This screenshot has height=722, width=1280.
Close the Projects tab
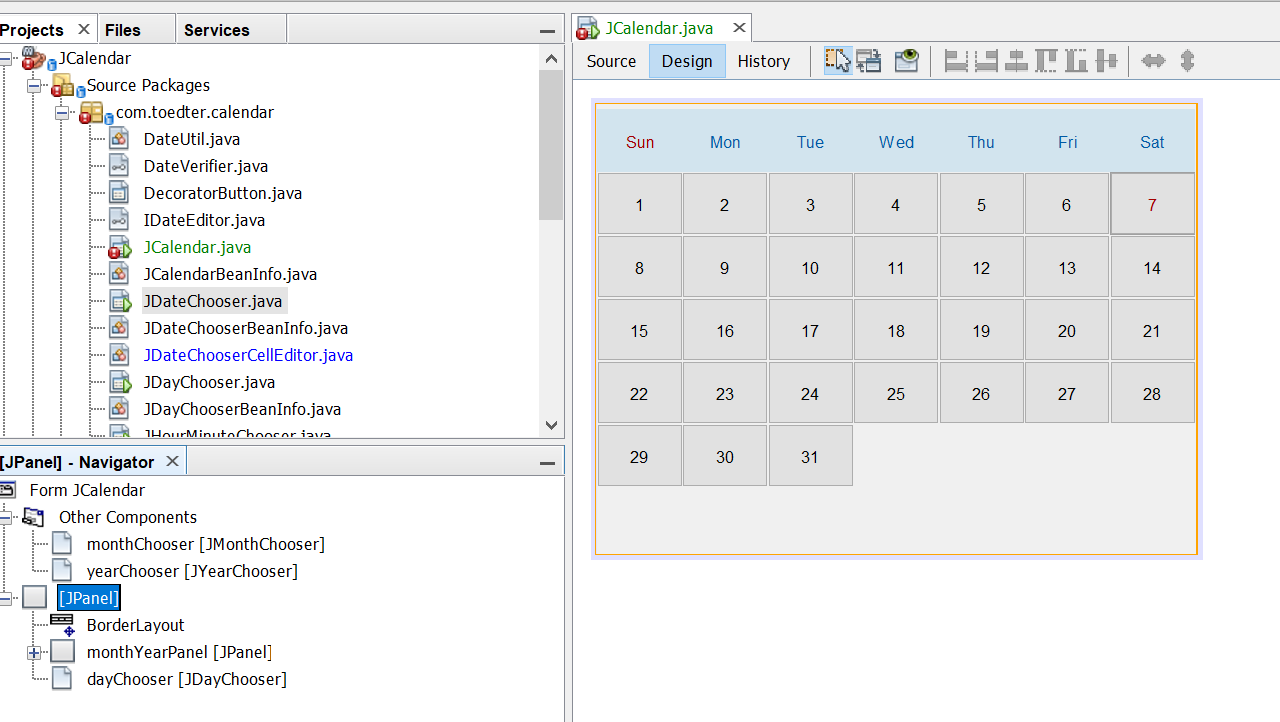tap(84, 30)
